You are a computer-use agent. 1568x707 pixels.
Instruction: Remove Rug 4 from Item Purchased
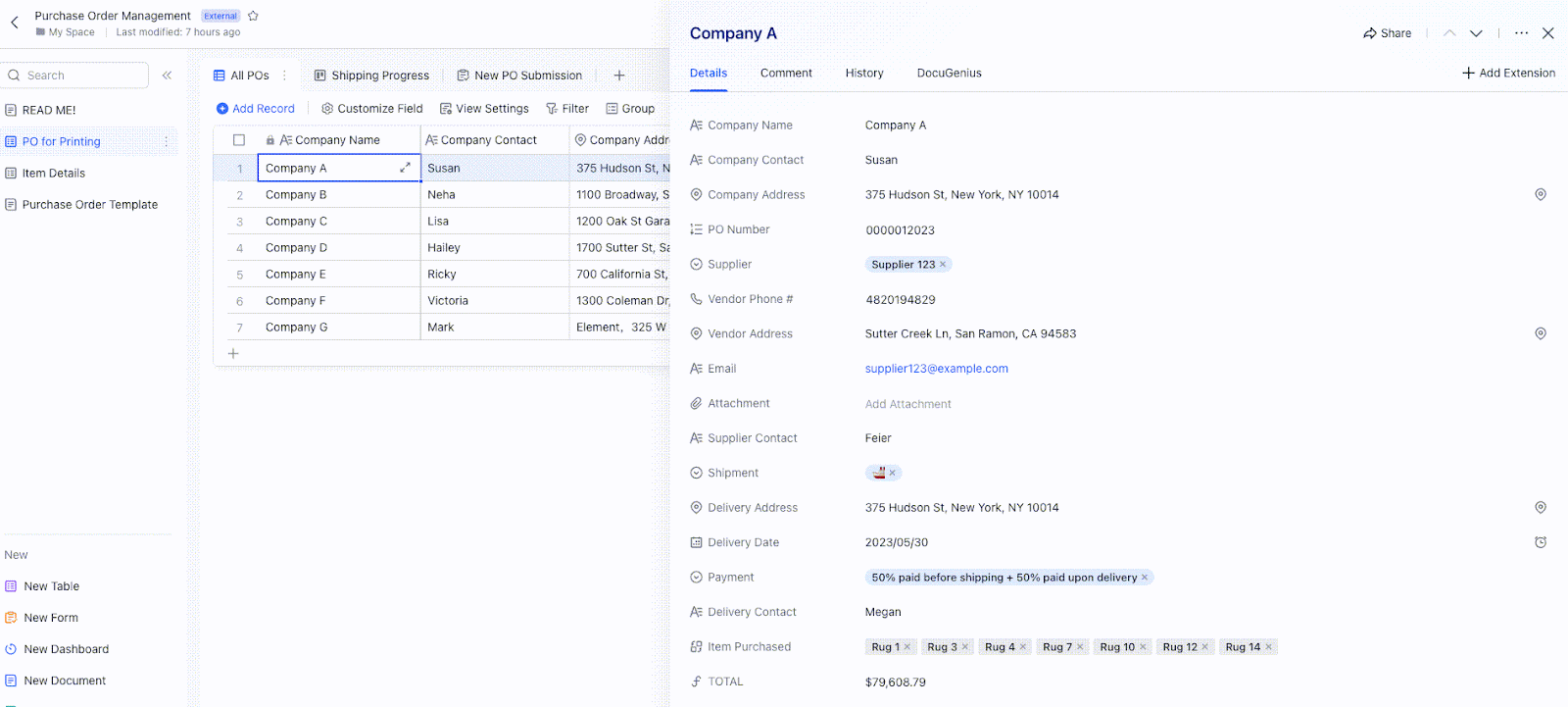pos(1023,647)
